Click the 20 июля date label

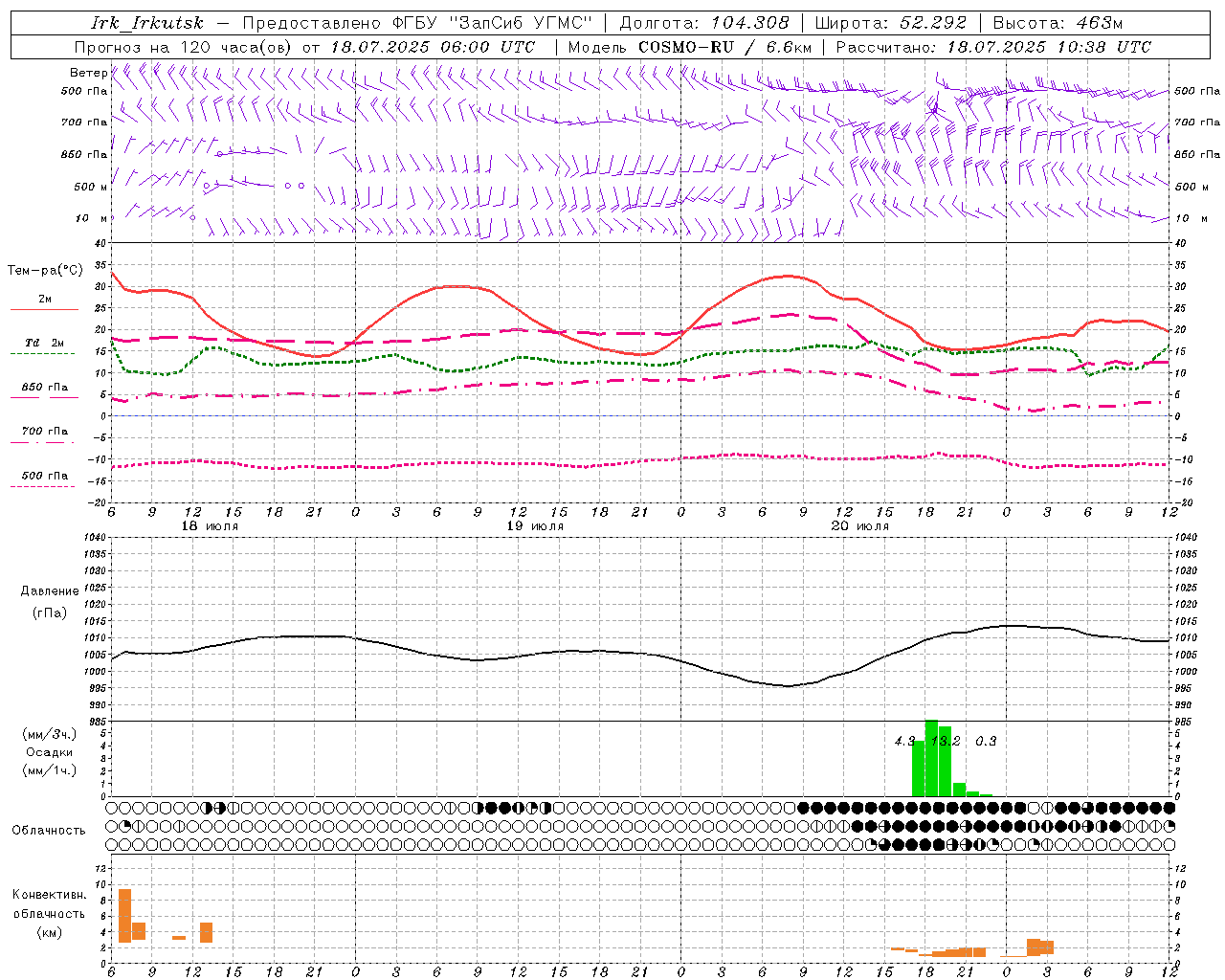[860, 526]
